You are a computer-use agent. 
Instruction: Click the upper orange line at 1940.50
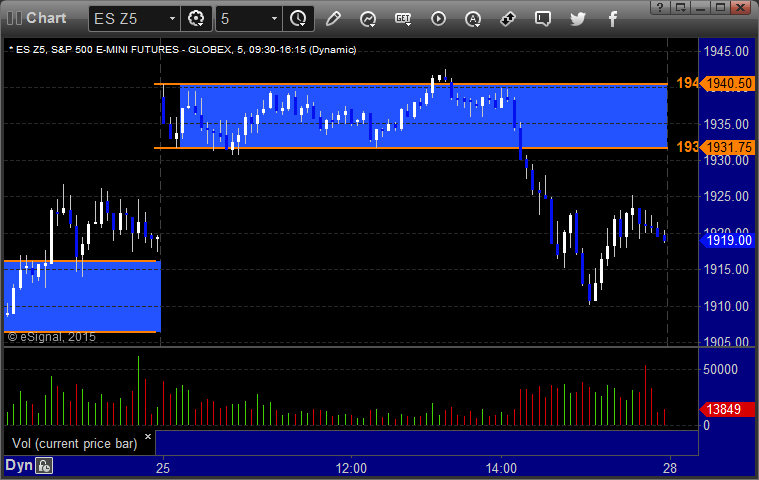coord(410,84)
